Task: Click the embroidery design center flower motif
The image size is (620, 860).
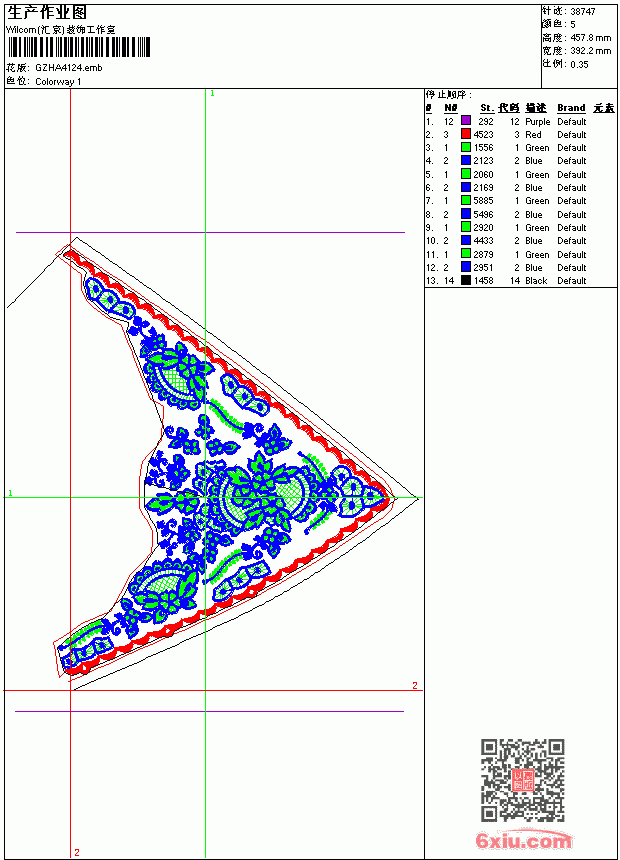Action: pyautogui.click(x=258, y=494)
